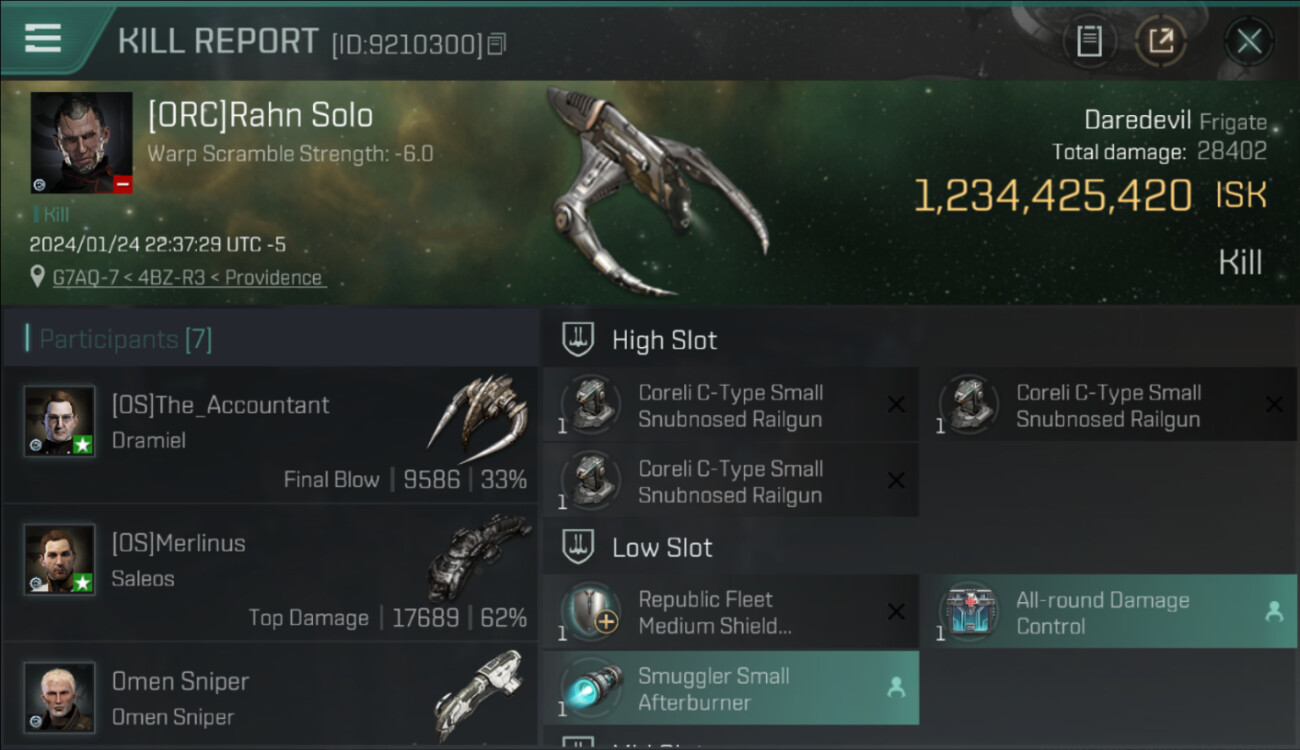This screenshot has width=1300, height=750.
Task: Select the Dramiel ship image
Action: coord(479,411)
